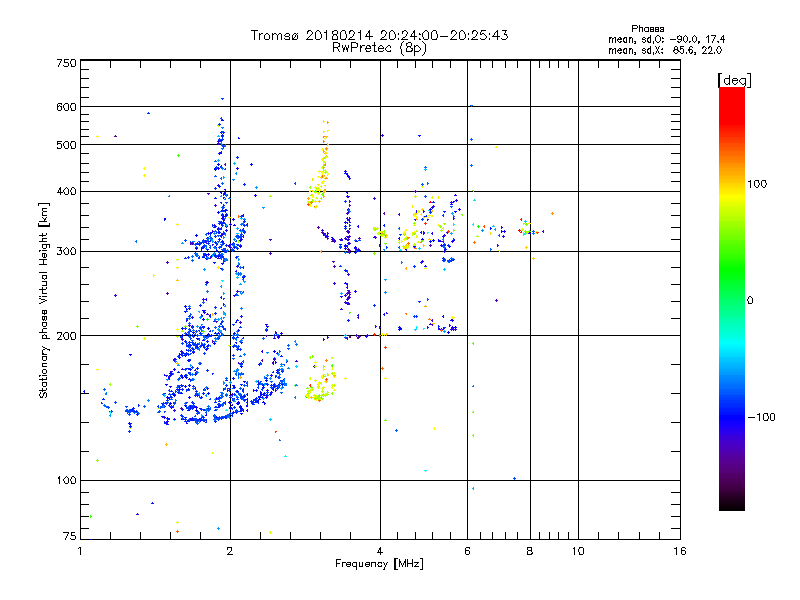Click the '[deg]' colorbar unit label
This screenshot has width=800, height=600.
coord(734,80)
